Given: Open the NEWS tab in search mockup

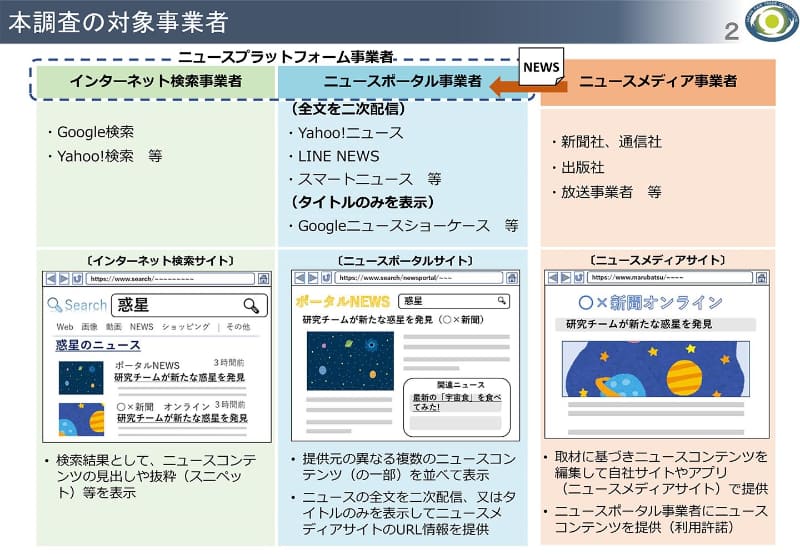Looking at the screenshot, I should (x=141, y=326).
